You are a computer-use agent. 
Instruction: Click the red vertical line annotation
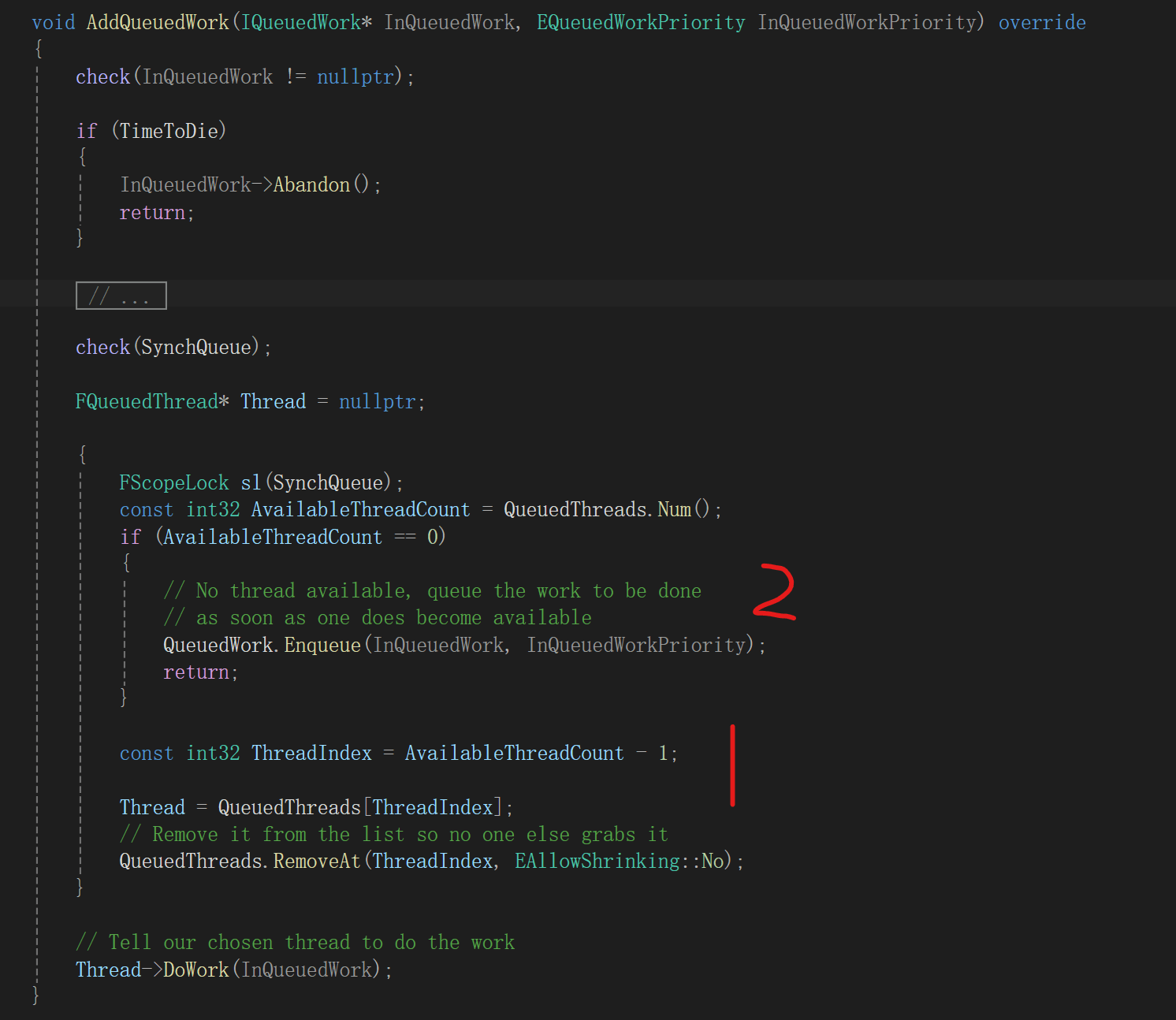point(733,765)
